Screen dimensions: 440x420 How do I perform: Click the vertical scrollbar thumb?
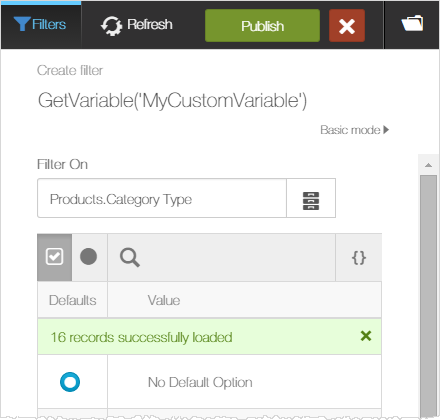point(428,295)
